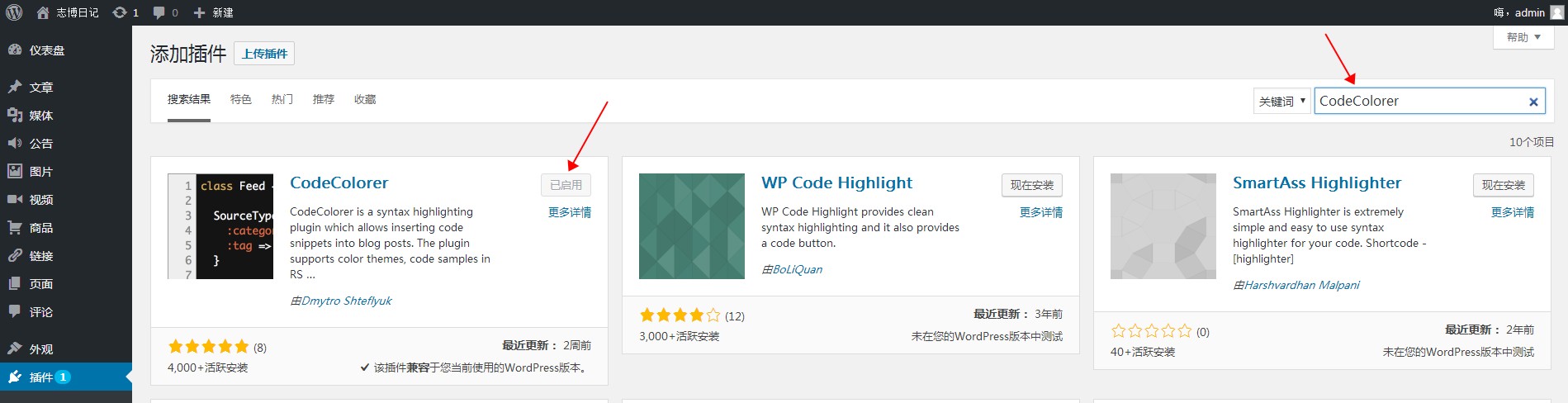The width and height of the screenshot is (1568, 403).
Task: Click the 3,000+活跃安装 text
Action: pos(680,336)
